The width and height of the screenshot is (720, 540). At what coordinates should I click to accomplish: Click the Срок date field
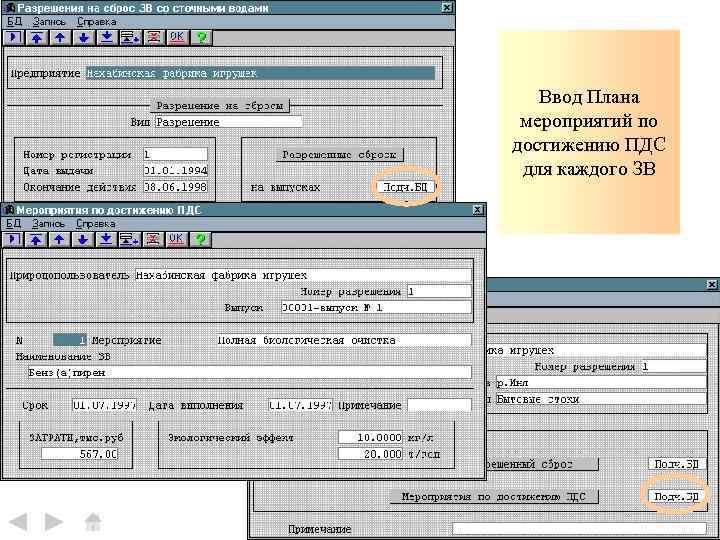click(x=104, y=405)
